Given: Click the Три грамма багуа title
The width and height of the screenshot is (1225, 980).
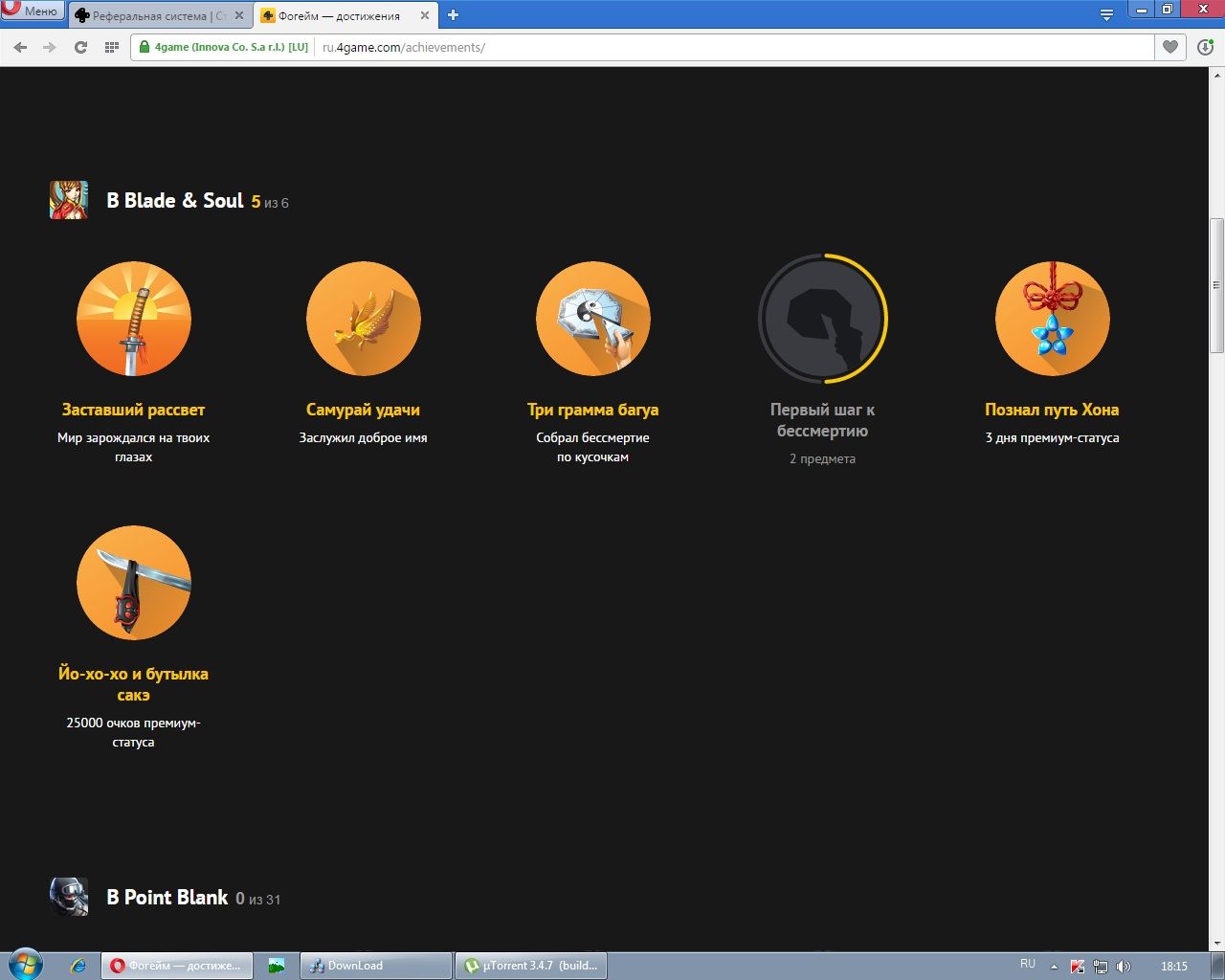Looking at the screenshot, I should (x=593, y=410).
